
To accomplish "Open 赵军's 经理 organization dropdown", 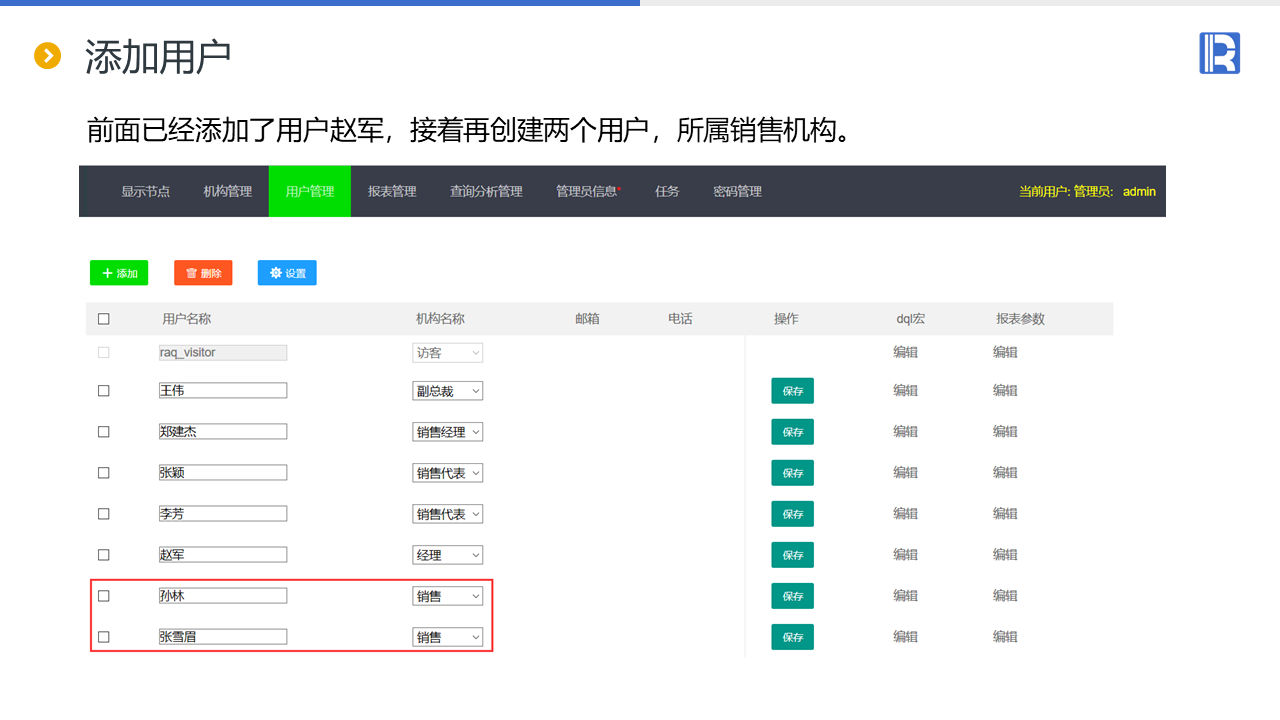I will point(448,555).
